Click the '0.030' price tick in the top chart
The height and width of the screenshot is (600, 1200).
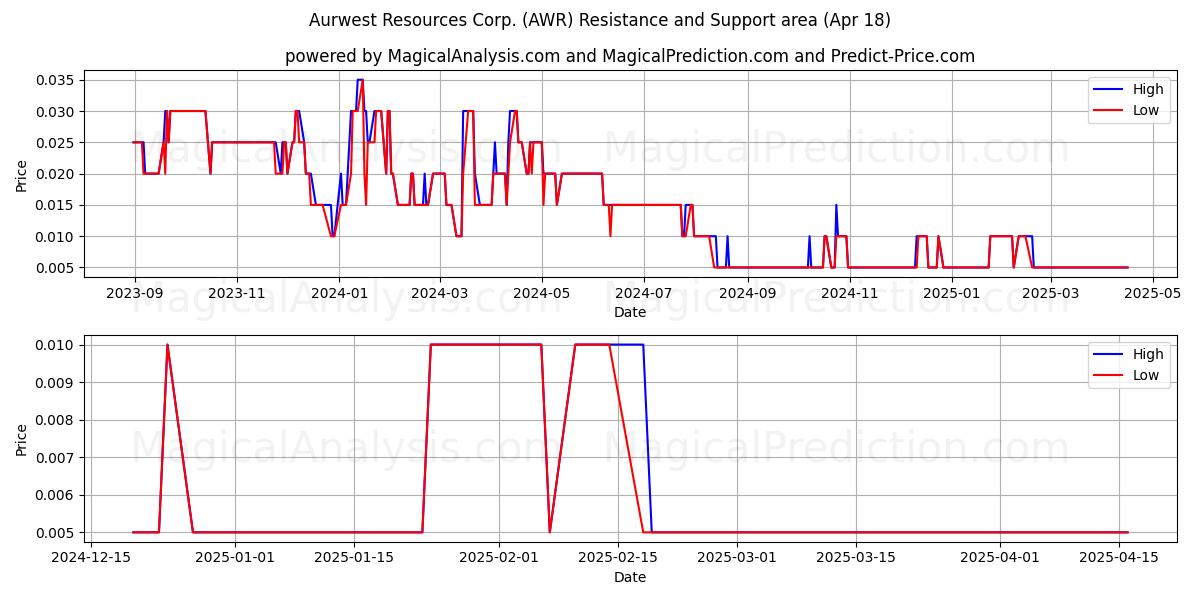tap(57, 112)
